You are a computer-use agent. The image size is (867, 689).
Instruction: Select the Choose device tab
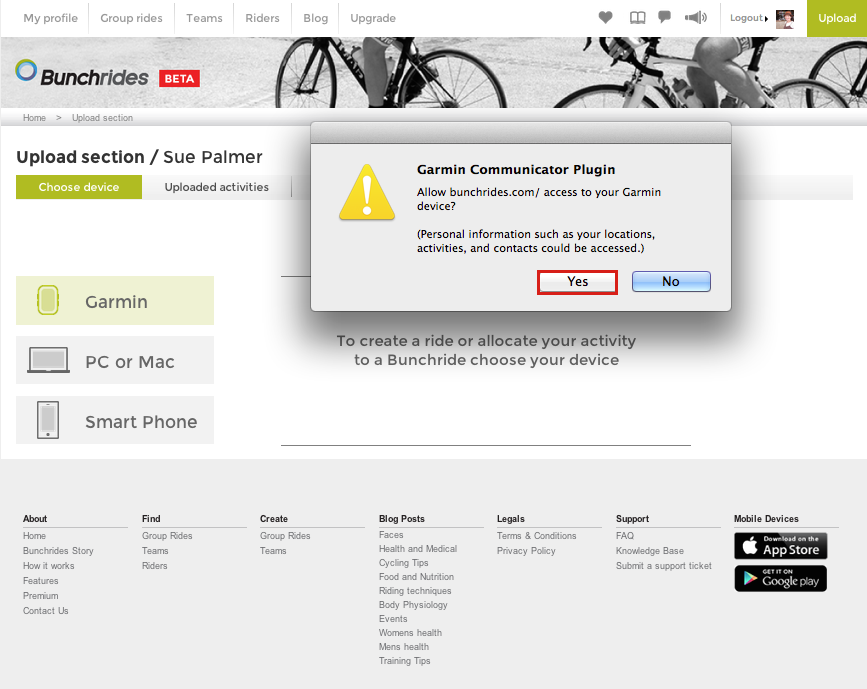pyautogui.click(x=79, y=187)
